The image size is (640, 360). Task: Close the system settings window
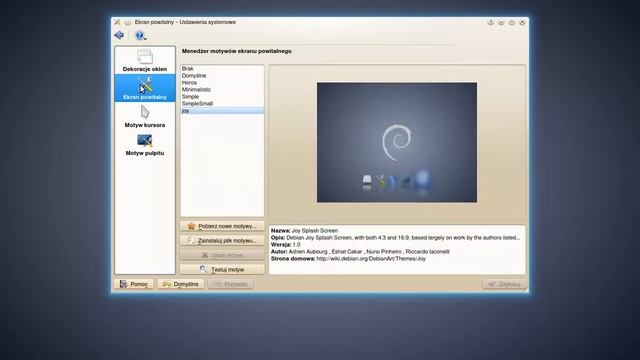(x=522, y=22)
